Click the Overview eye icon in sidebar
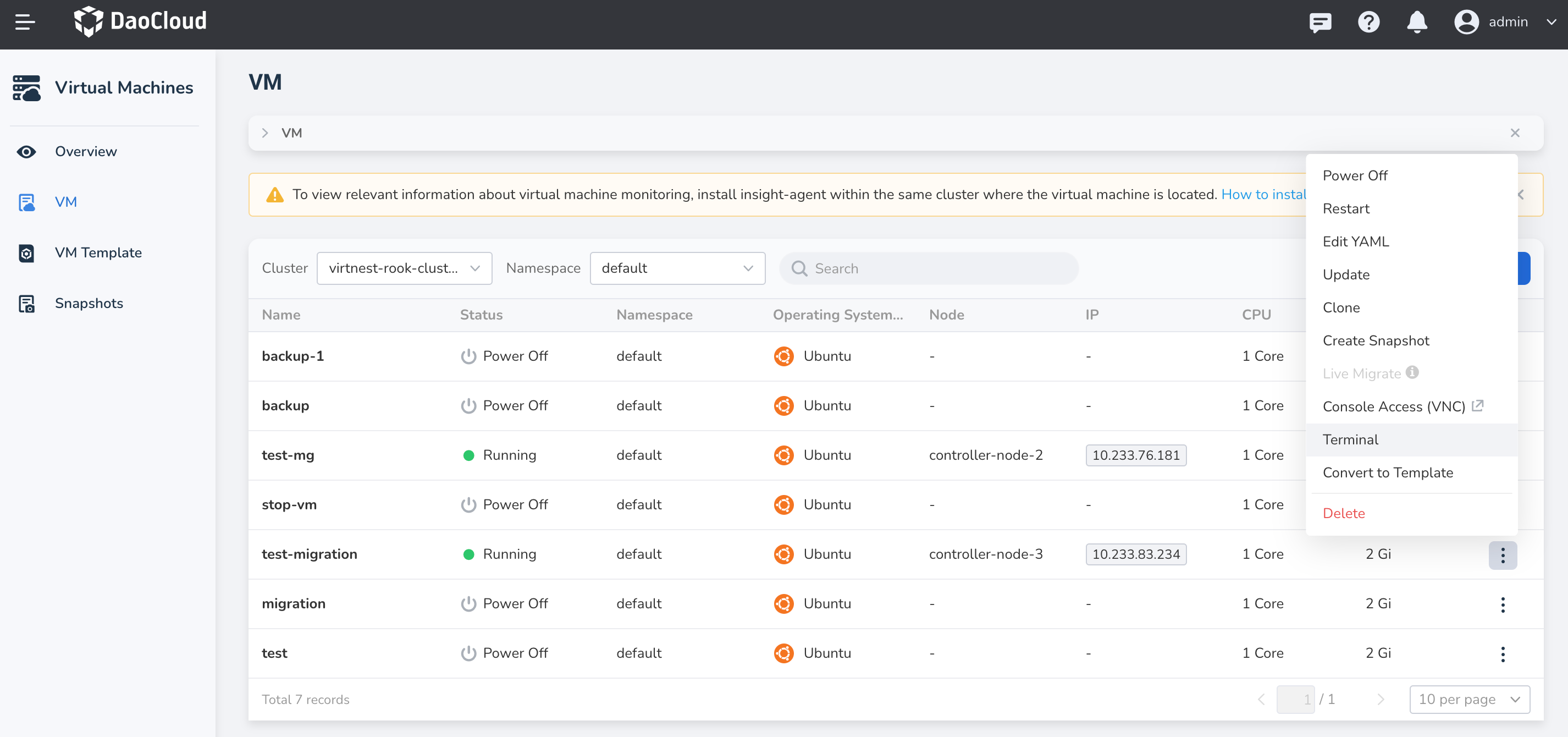This screenshot has height=737, width=1568. 26,152
